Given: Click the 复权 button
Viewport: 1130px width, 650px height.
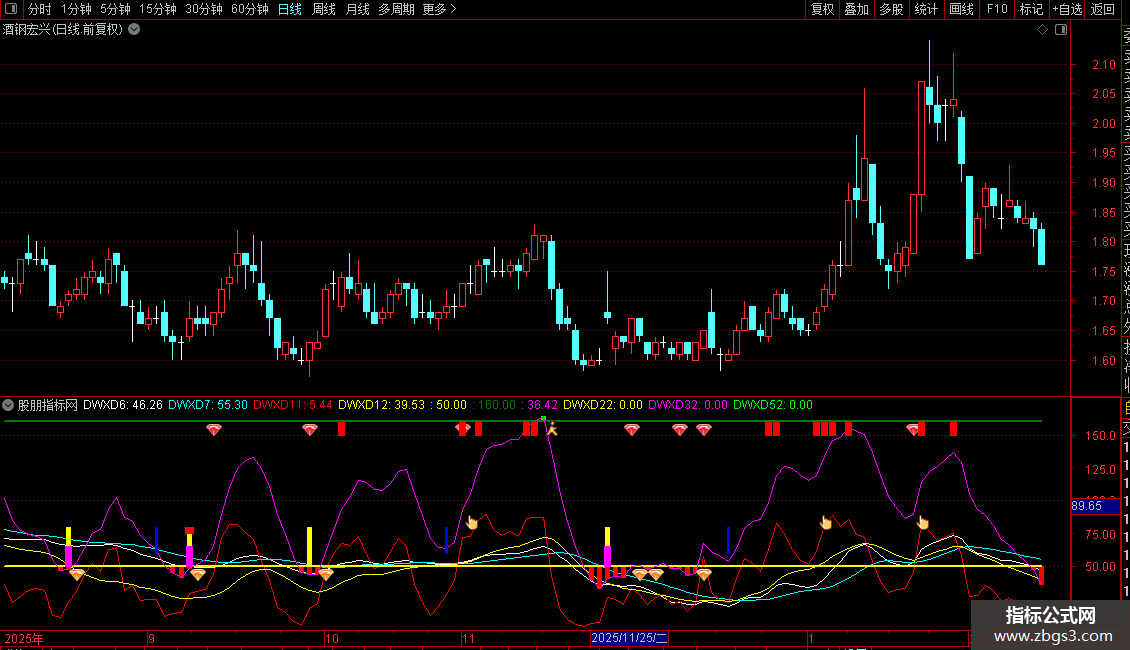Looking at the screenshot, I should [822, 10].
